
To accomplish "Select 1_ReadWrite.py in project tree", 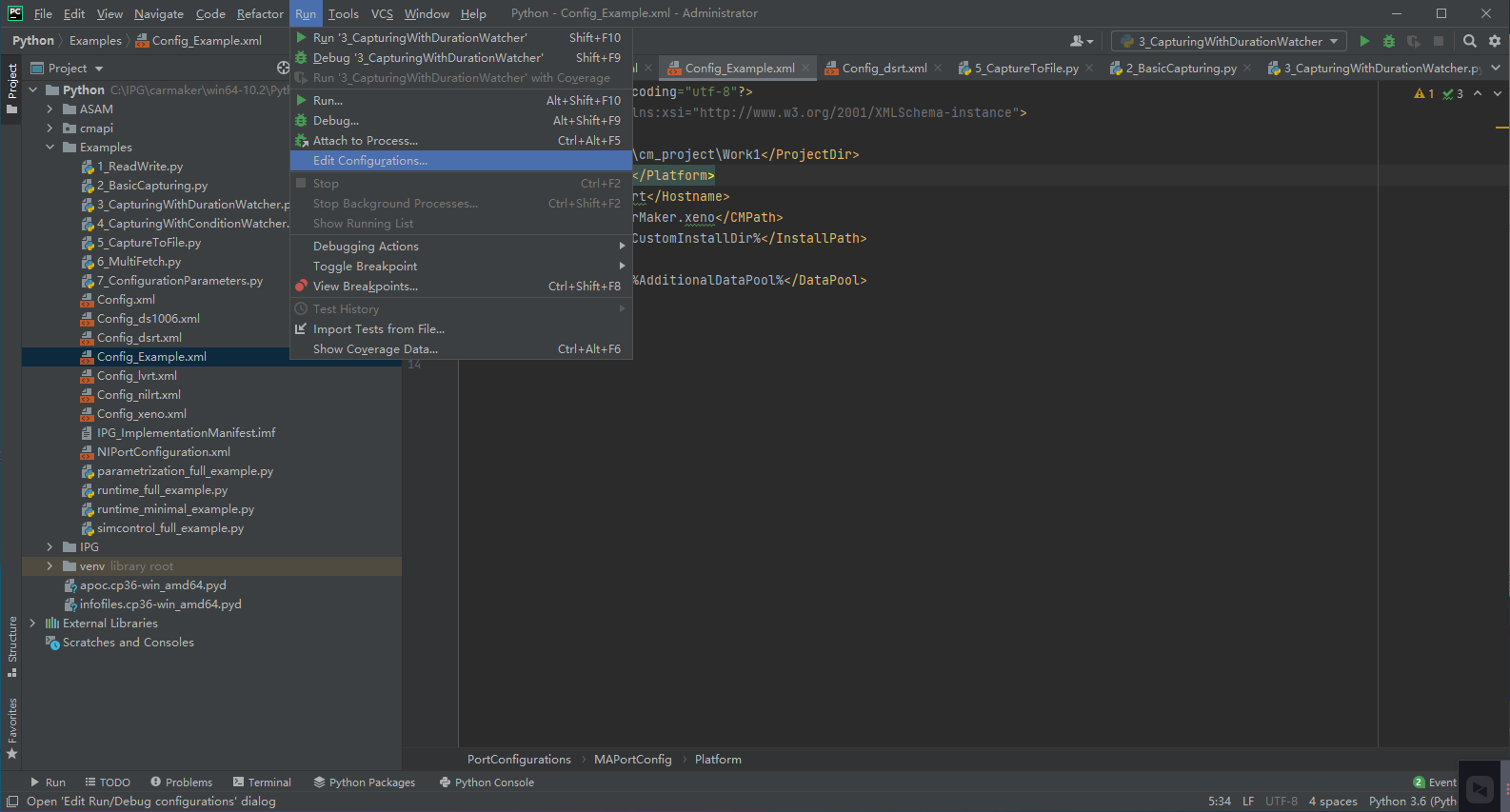I will click(x=140, y=167).
